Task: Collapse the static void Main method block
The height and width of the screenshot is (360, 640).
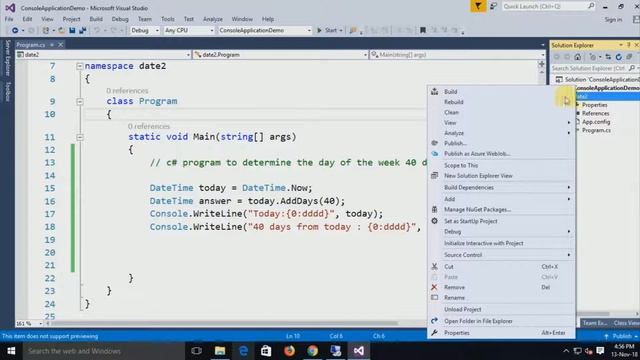Action: pyautogui.click(x=80, y=137)
